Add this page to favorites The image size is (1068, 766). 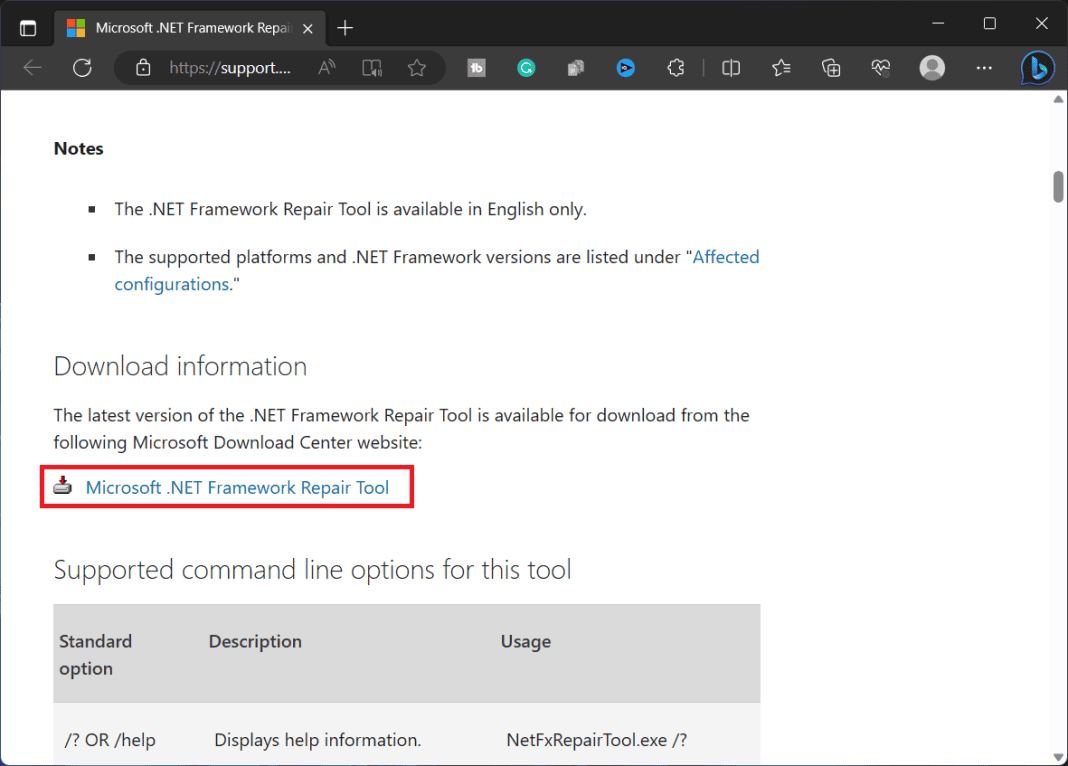tap(418, 68)
